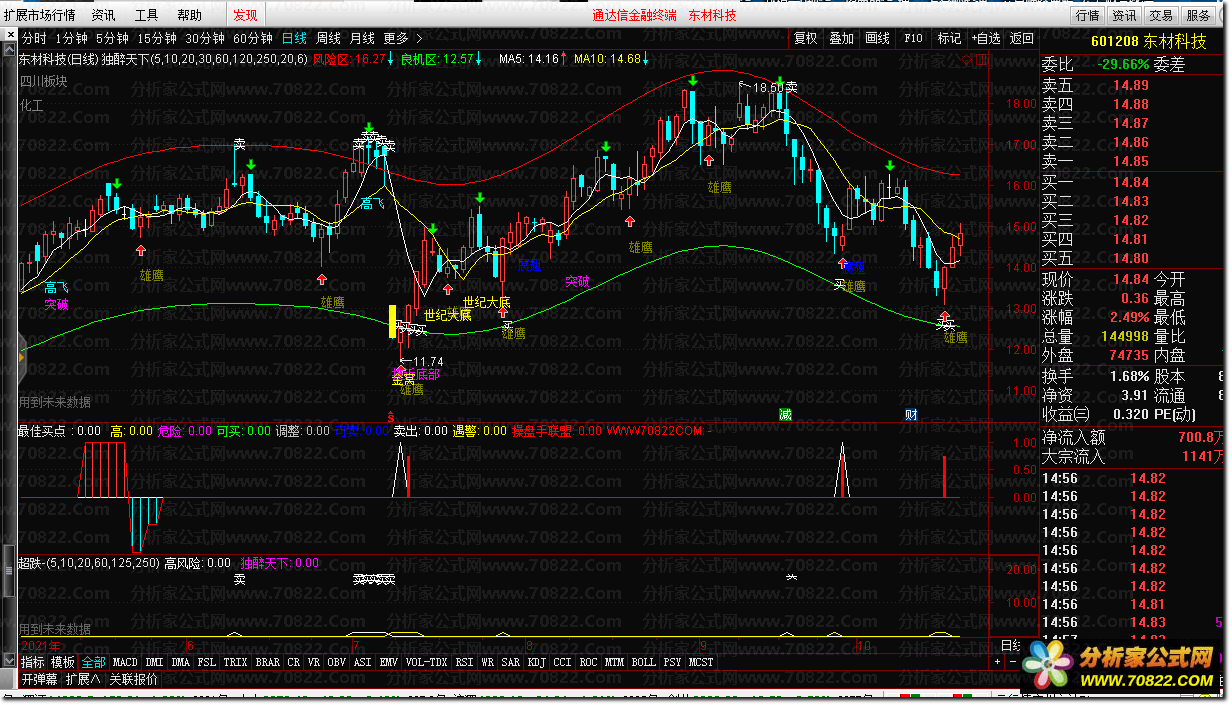Click the 交易 button at top right
Viewport: 1232px width, 705px height.
1160,15
